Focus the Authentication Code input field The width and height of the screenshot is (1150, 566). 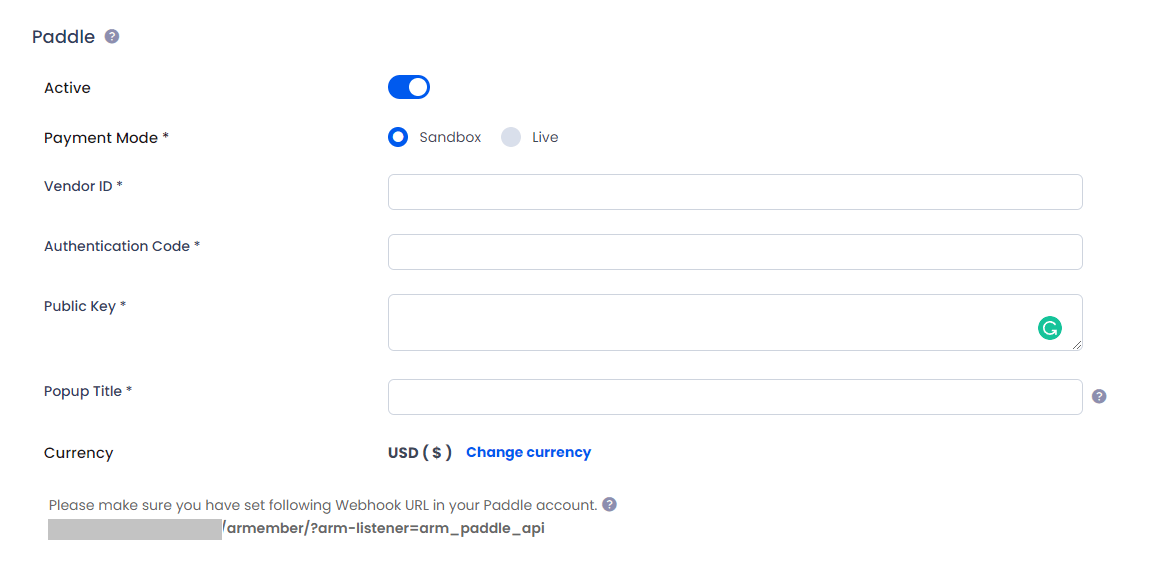coord(735,252)
